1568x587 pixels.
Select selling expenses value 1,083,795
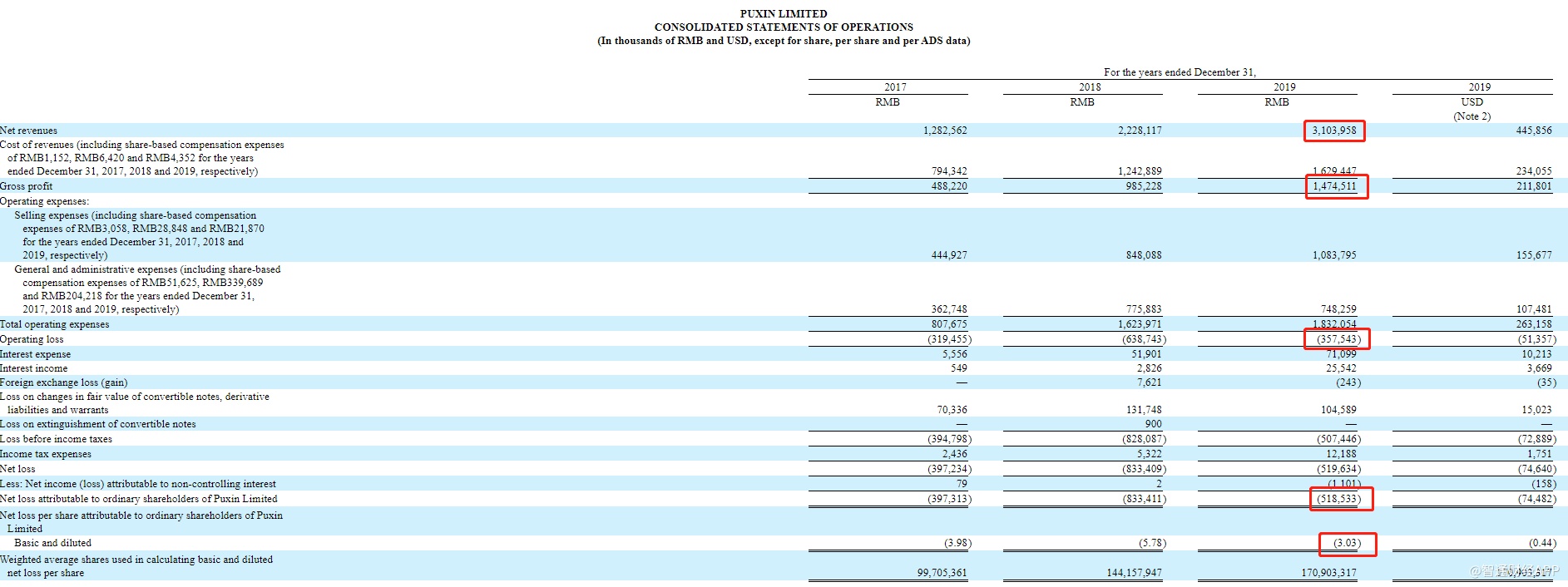click(x=1334, y=255)
